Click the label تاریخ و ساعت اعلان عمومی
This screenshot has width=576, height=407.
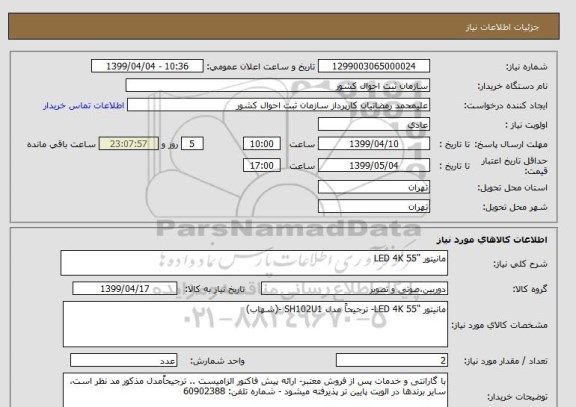261,67
